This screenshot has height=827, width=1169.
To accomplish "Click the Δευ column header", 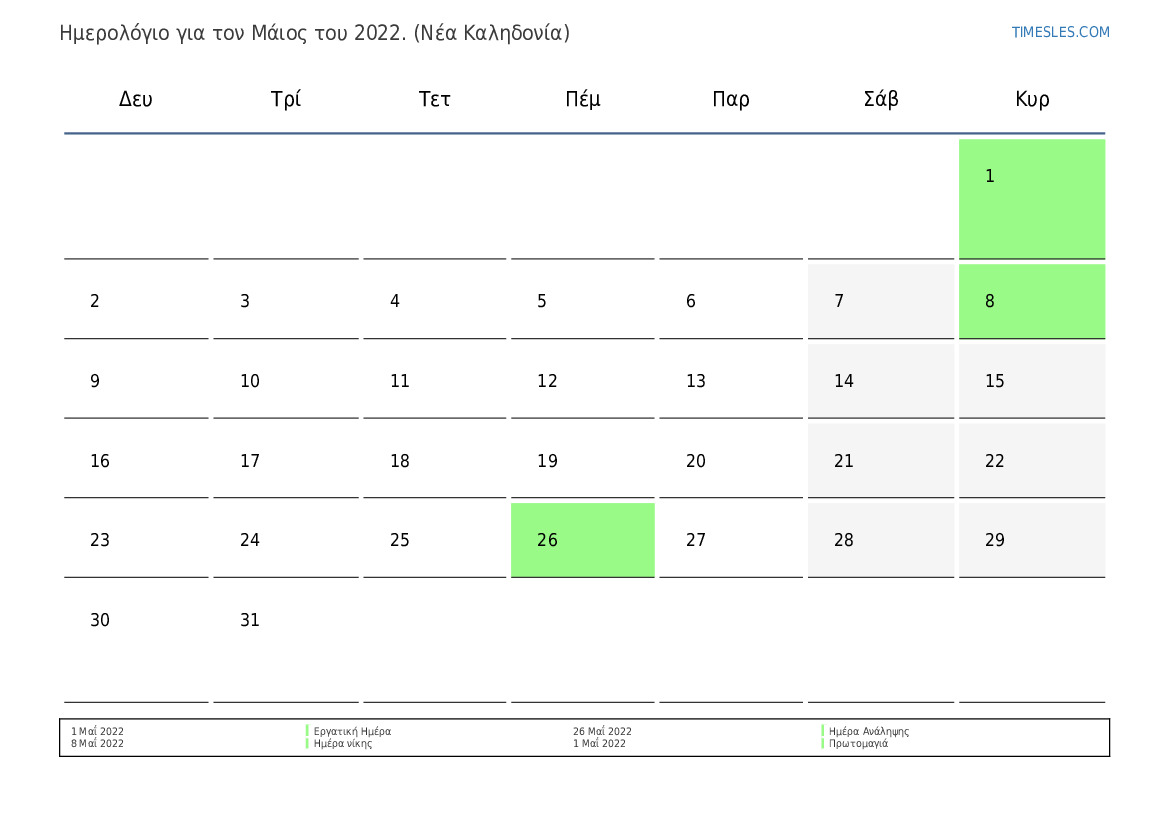I will (136, 99).
